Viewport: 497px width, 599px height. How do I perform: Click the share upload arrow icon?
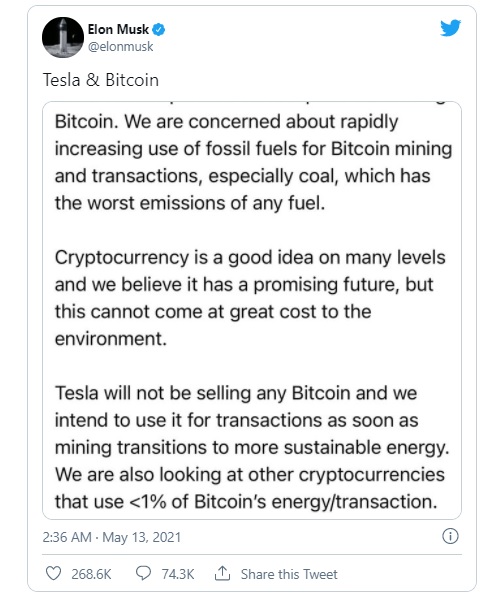click(x=222, y=573)
